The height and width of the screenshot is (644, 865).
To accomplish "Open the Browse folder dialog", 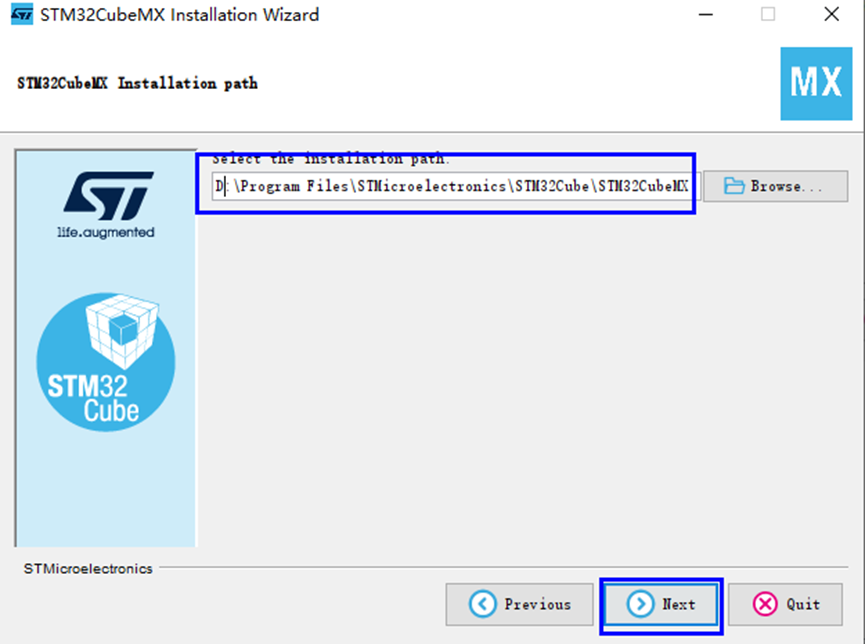I will point(775,186).
